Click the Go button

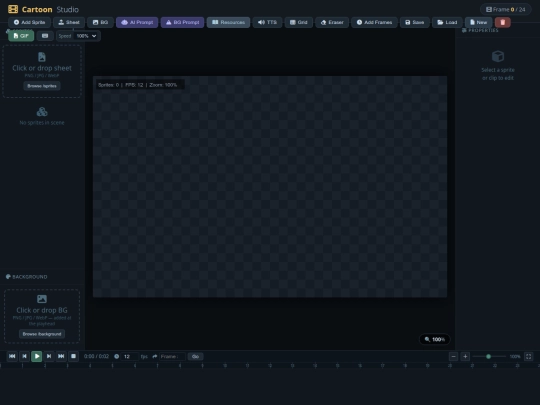click(195, 356)
